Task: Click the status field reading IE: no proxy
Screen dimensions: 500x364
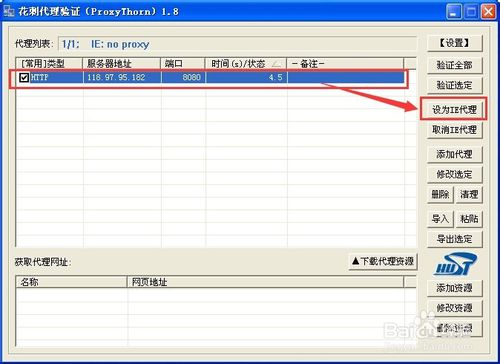Action: pyautogui.click(x=237, y=44)
